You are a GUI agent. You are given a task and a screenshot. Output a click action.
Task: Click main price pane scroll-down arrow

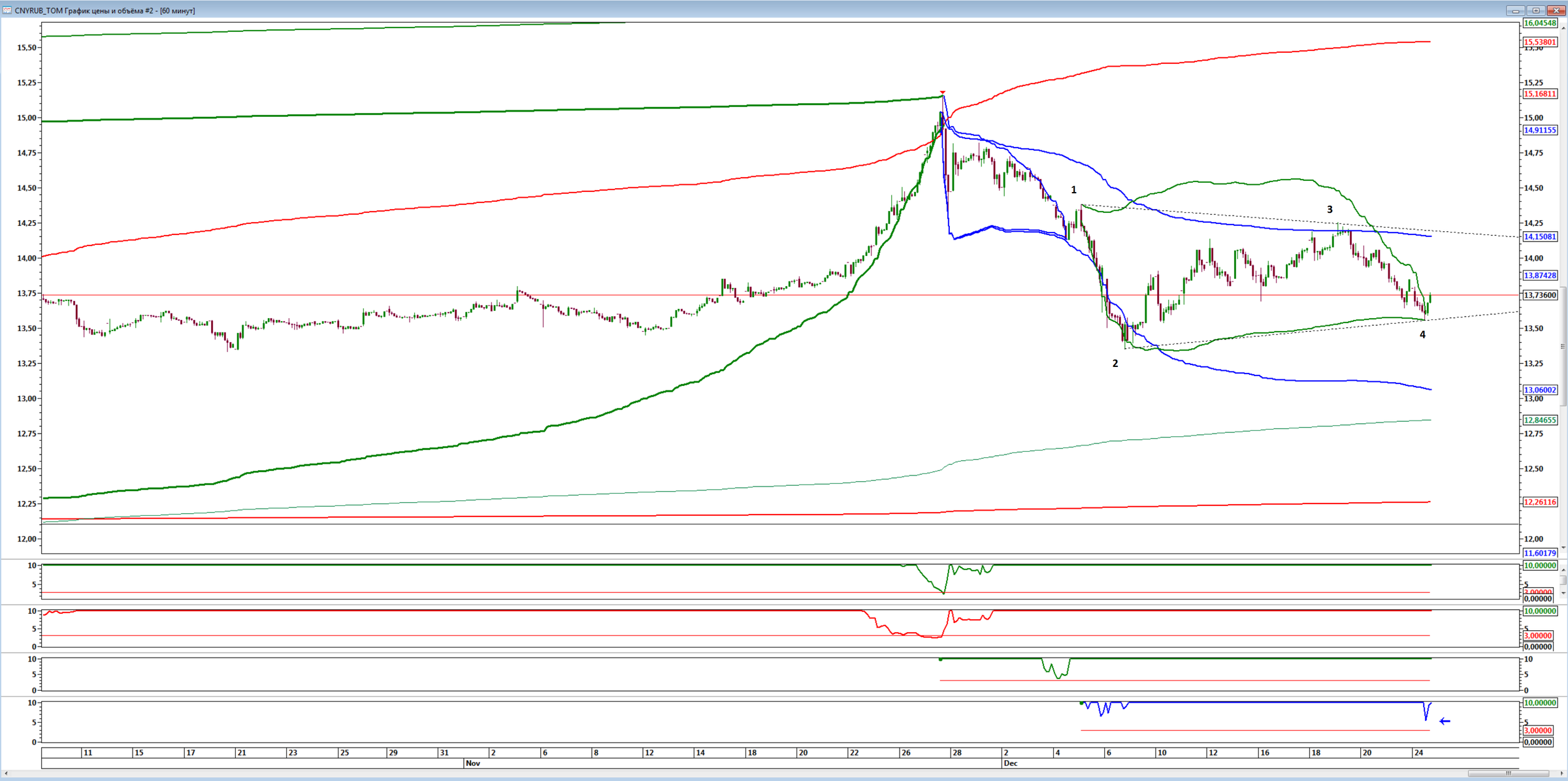tap(1563, 548)
